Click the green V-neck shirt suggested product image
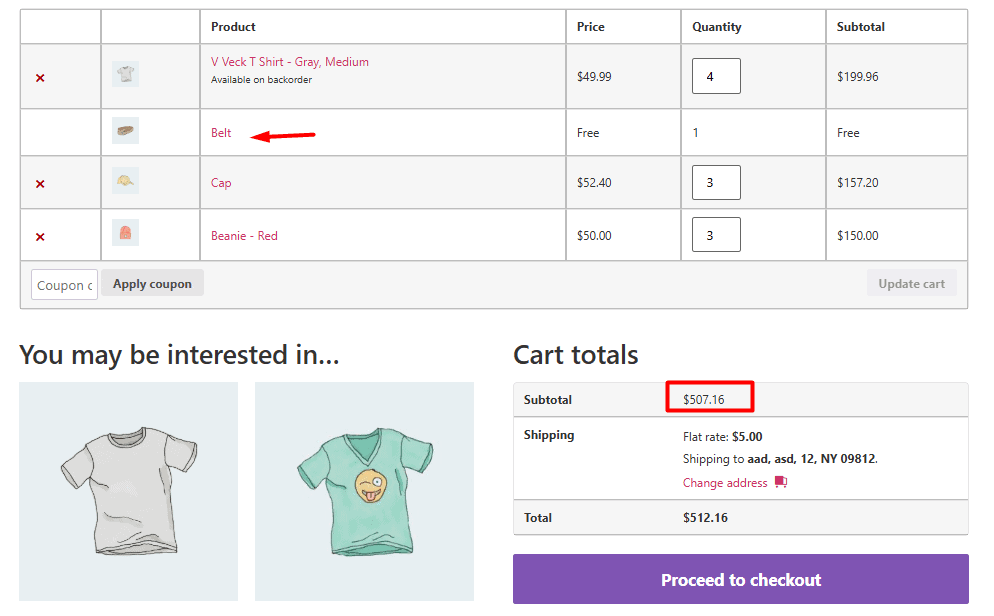 pyautogui.click(x=363, y=491)
